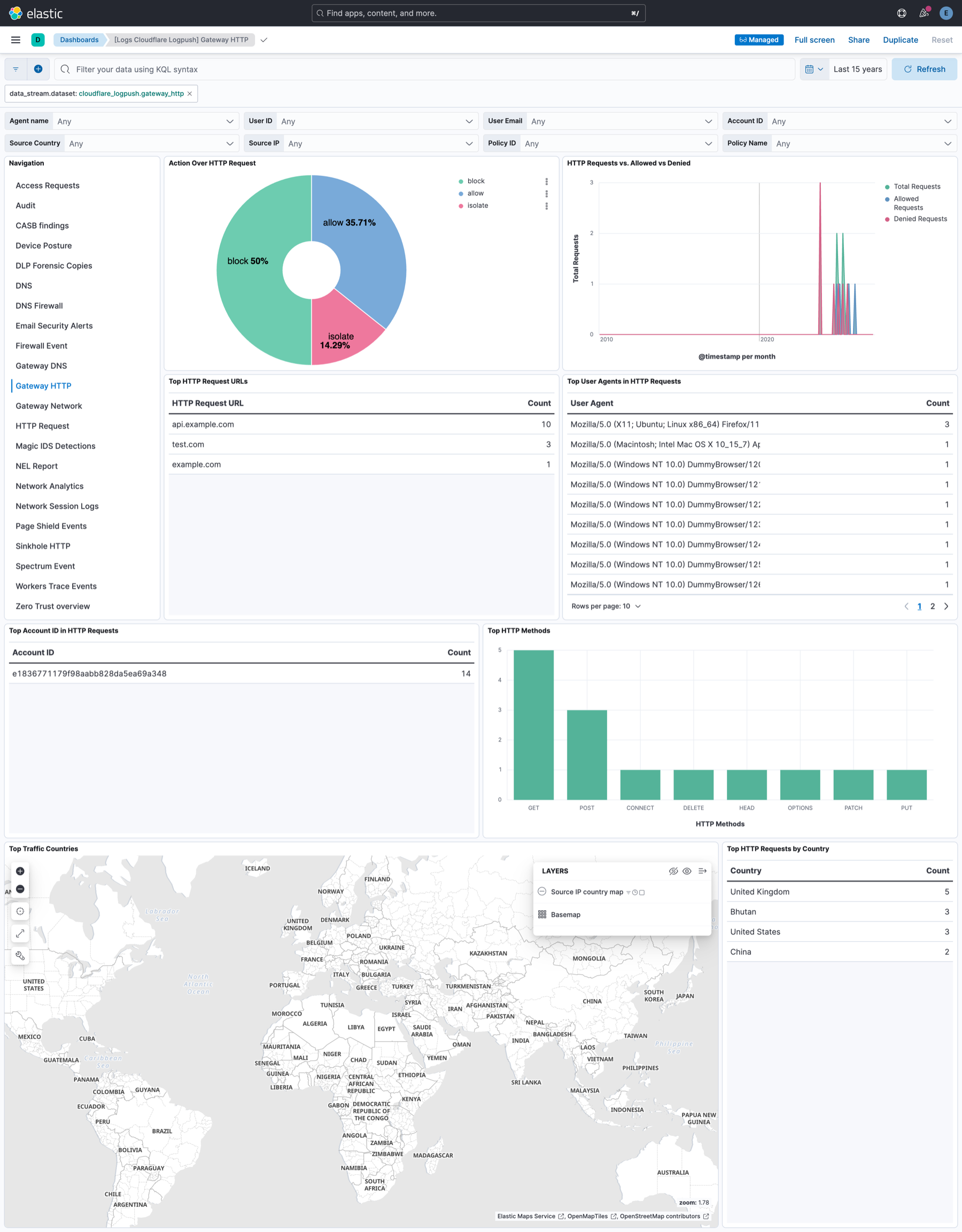Show all map layers
Image resolution: width=962 pixels, height=1232 pixels.
tap(687, 871)
